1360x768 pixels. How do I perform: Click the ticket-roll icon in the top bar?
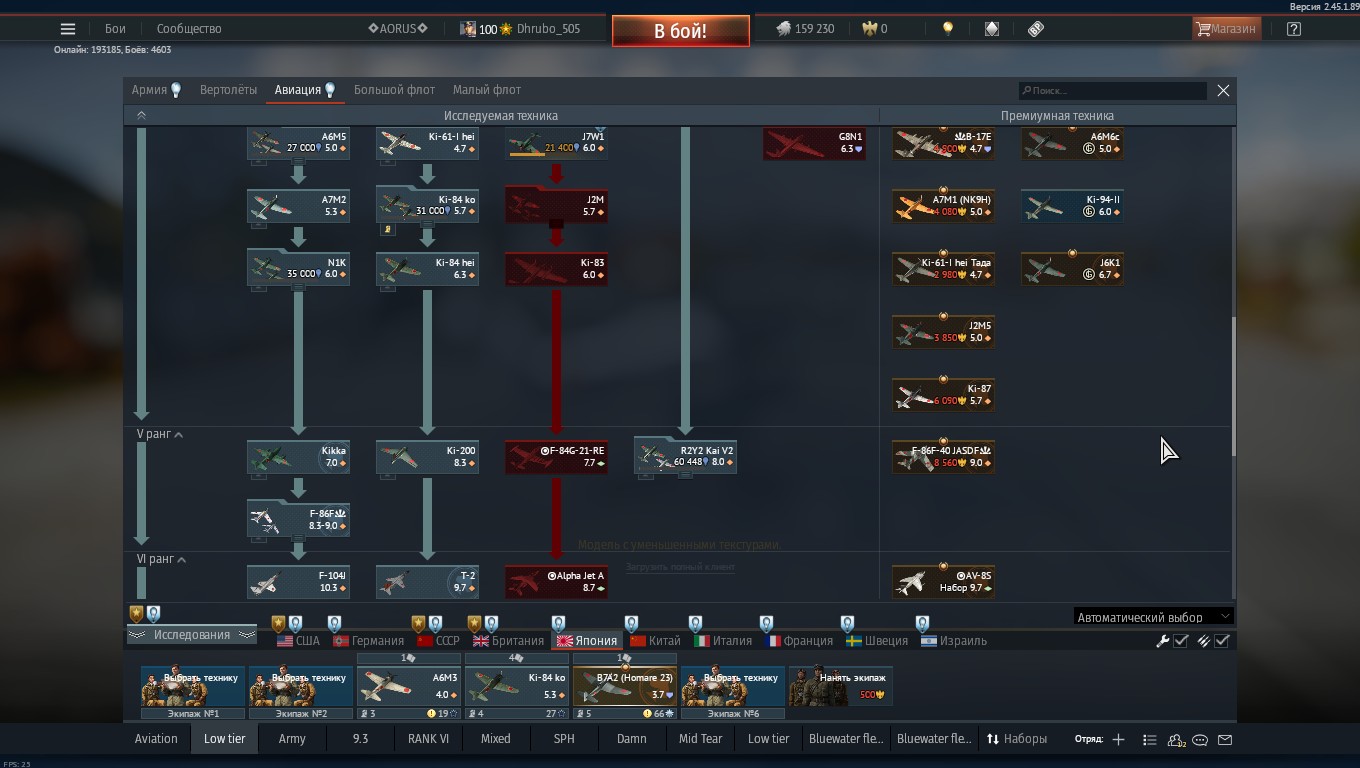click(1036, 29)
